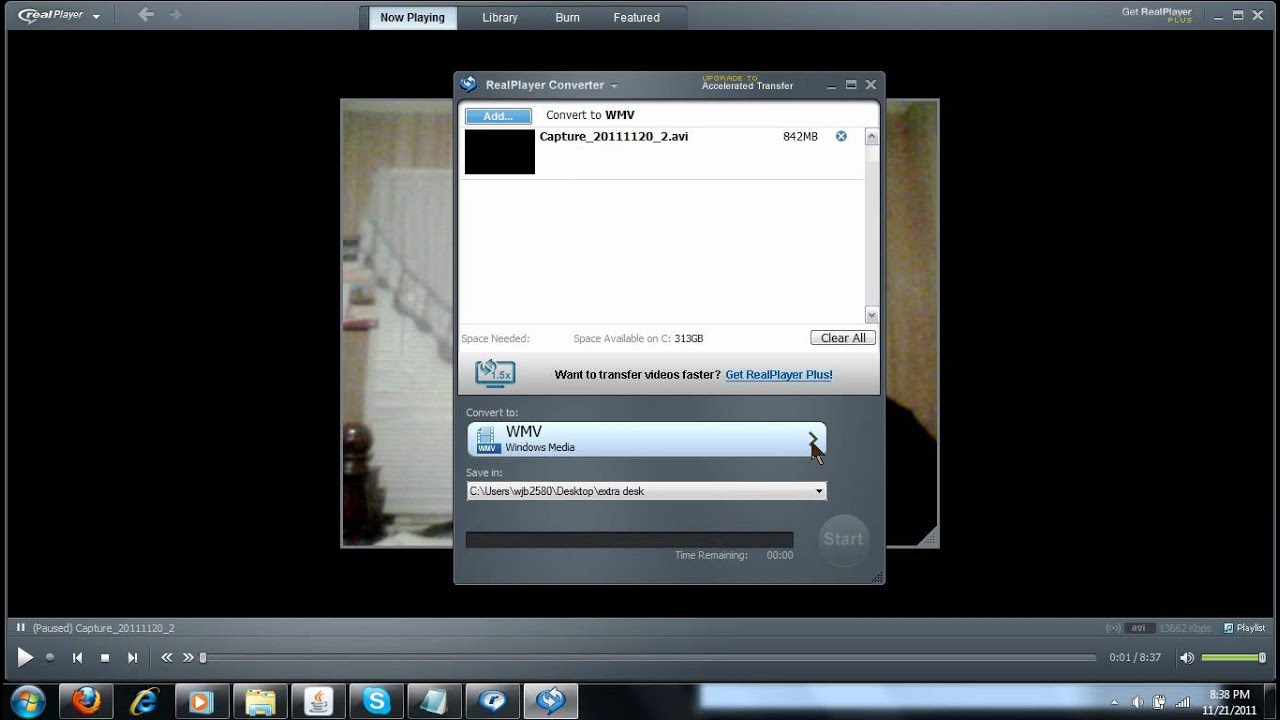Click the 1.5x accelerated transfer icon
Image resolution: width=1280 pixels, height=720 pixels.
495,374
